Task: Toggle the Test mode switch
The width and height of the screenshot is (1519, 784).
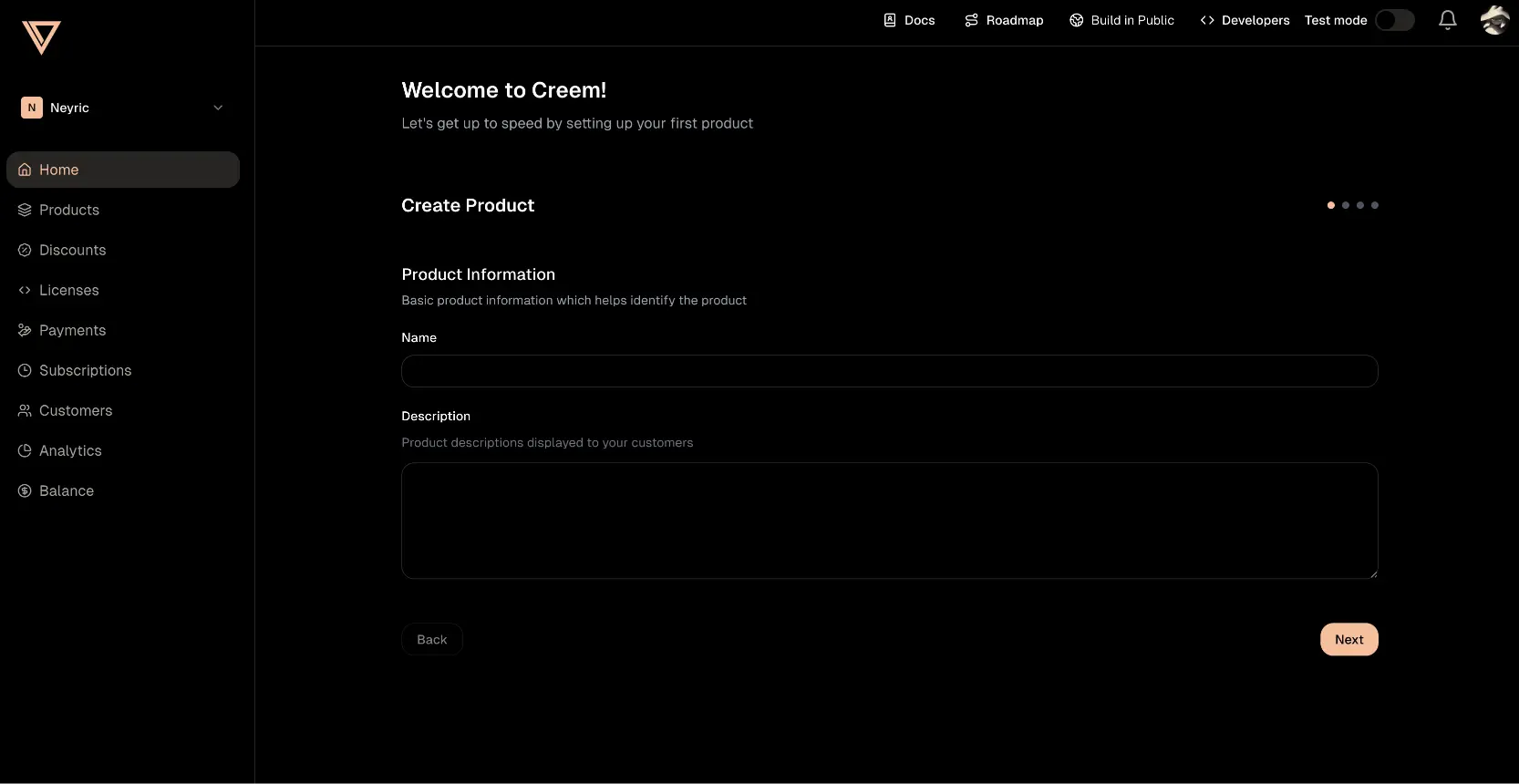Action: point(1394,20)
